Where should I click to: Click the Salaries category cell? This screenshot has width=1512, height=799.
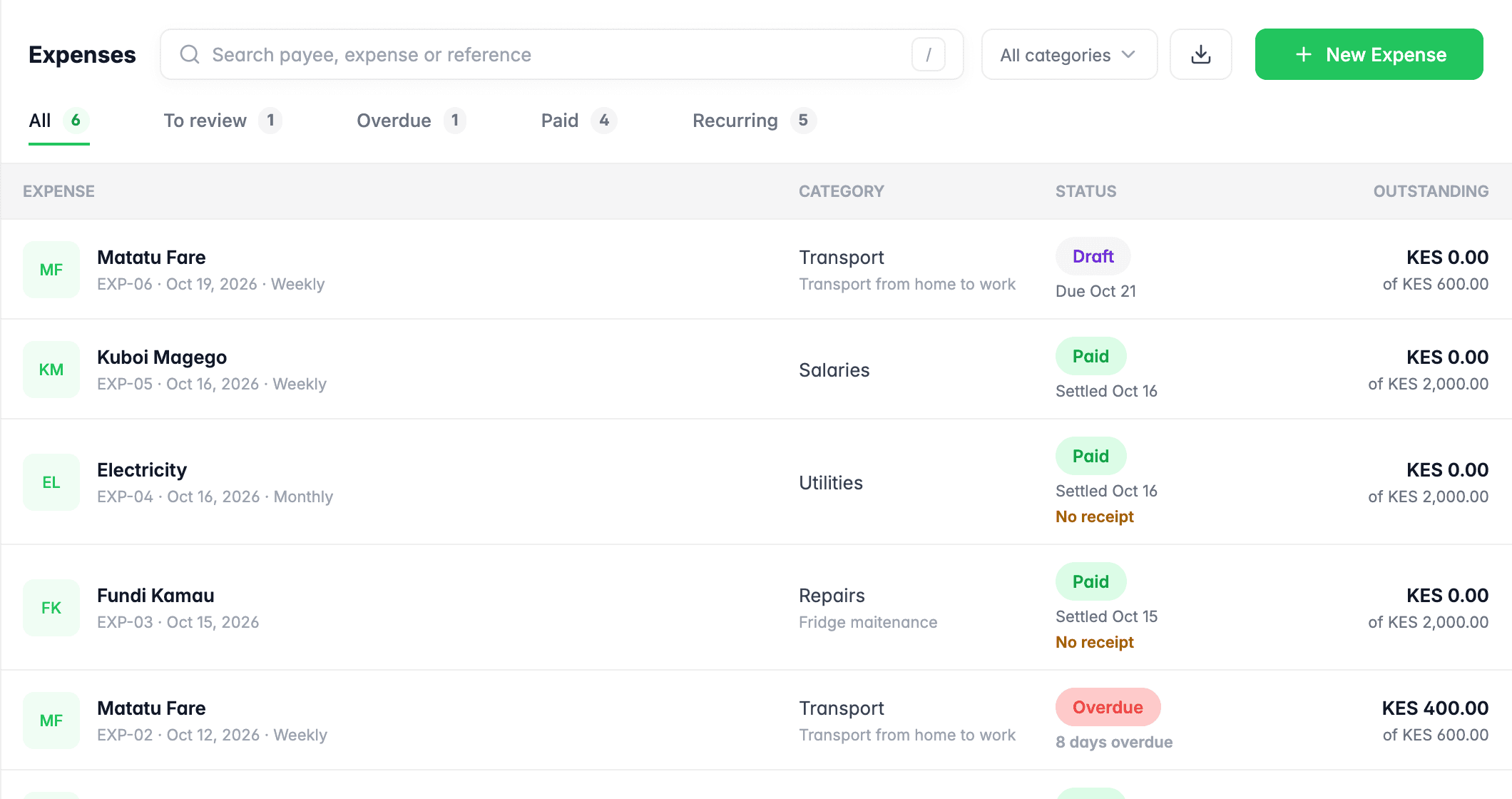click(x=834, y=370)
